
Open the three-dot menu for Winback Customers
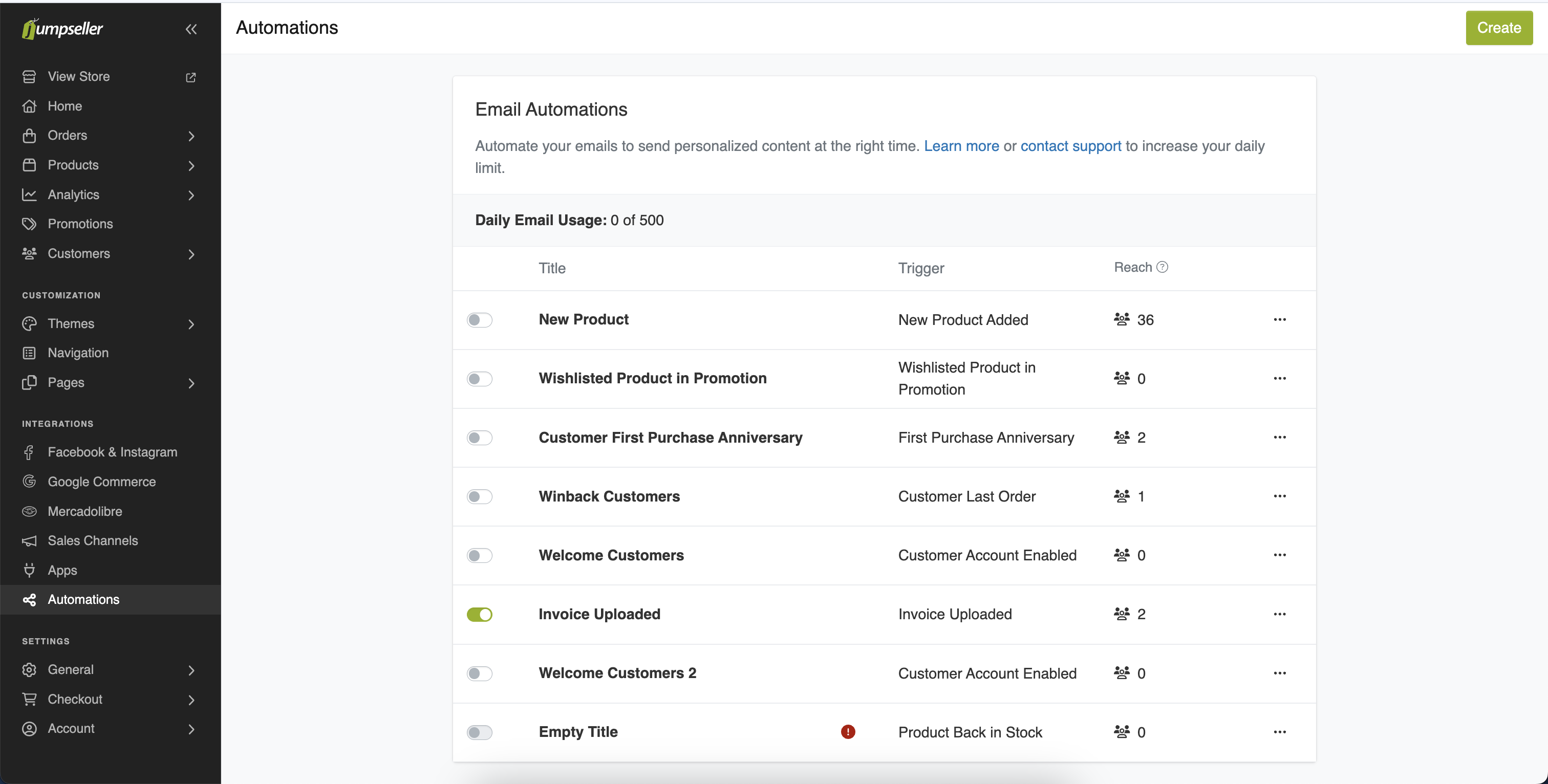tap(1279, 496)
